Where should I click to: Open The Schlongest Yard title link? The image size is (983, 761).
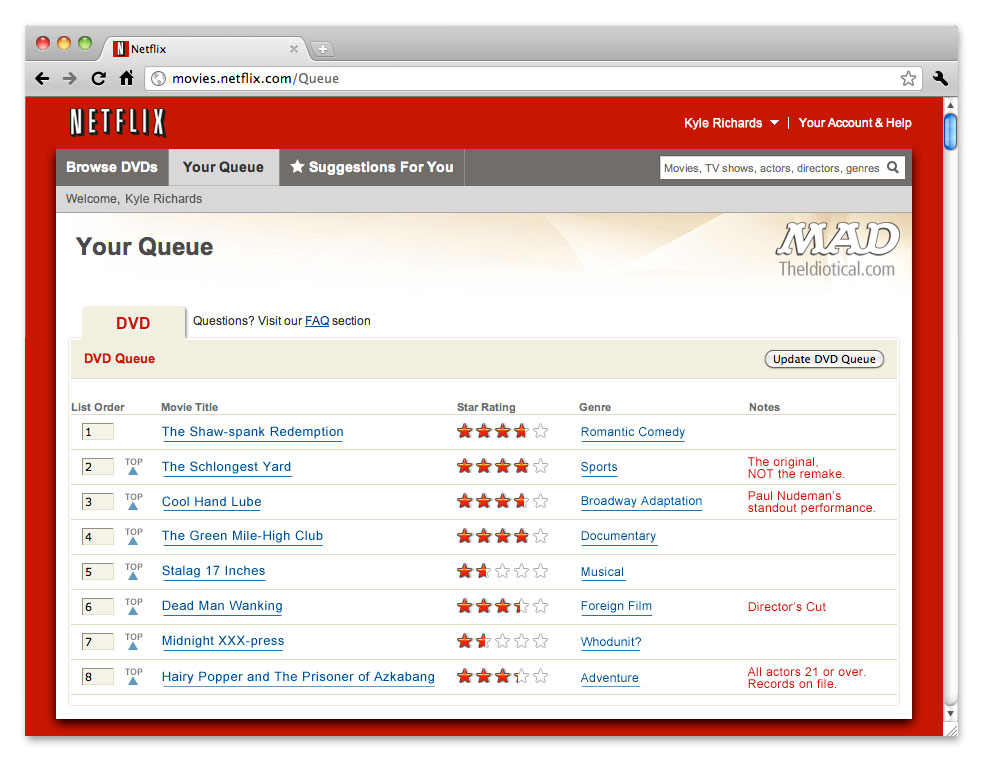click(226, 467)
